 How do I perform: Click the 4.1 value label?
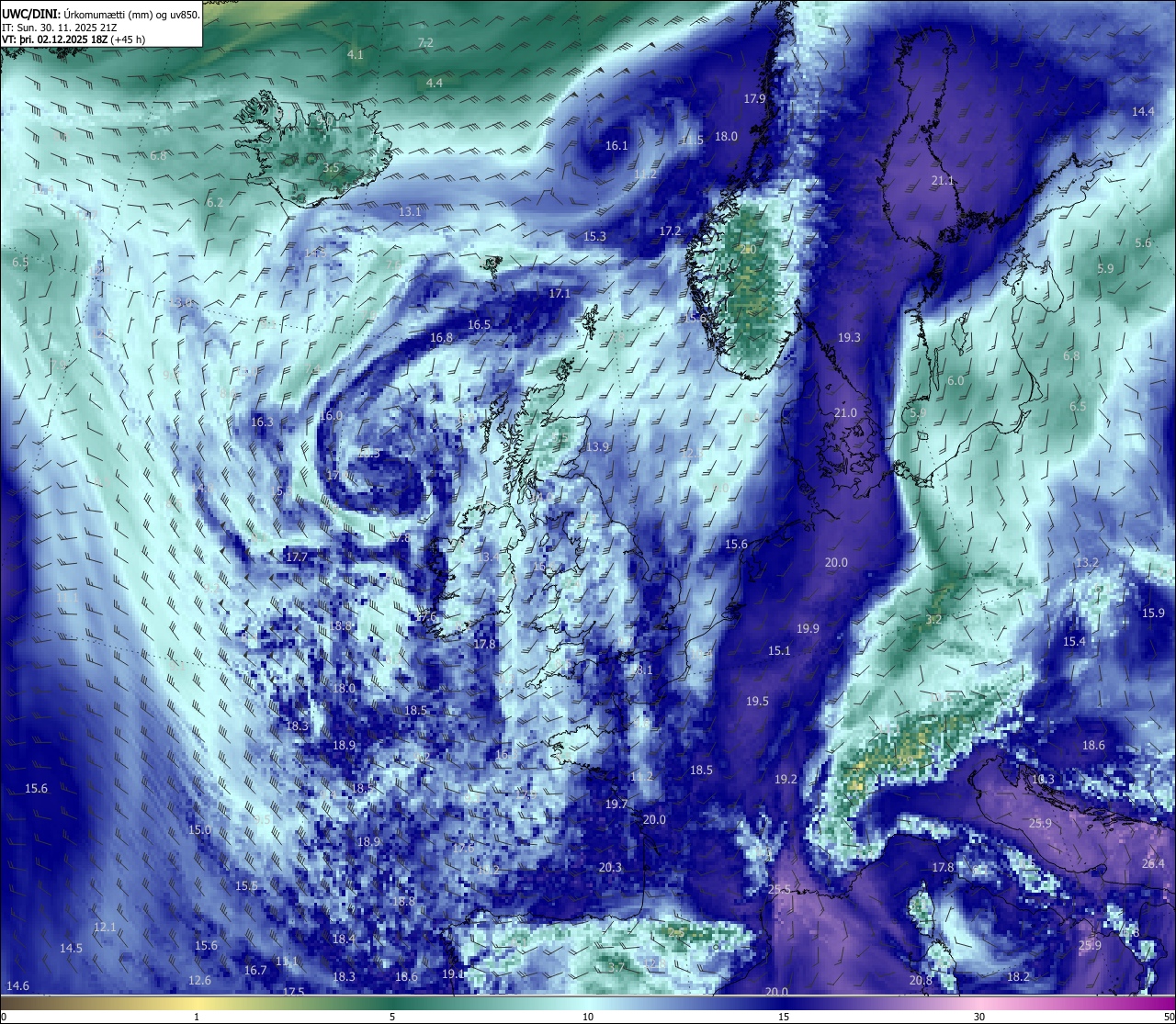pyautogui.click(x=355, y=54)
